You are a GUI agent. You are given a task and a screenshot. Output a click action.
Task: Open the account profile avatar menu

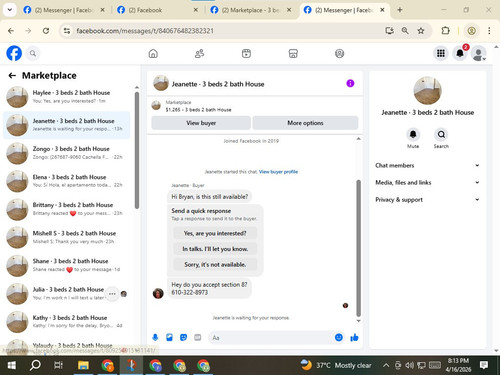(x=479, y=54)
